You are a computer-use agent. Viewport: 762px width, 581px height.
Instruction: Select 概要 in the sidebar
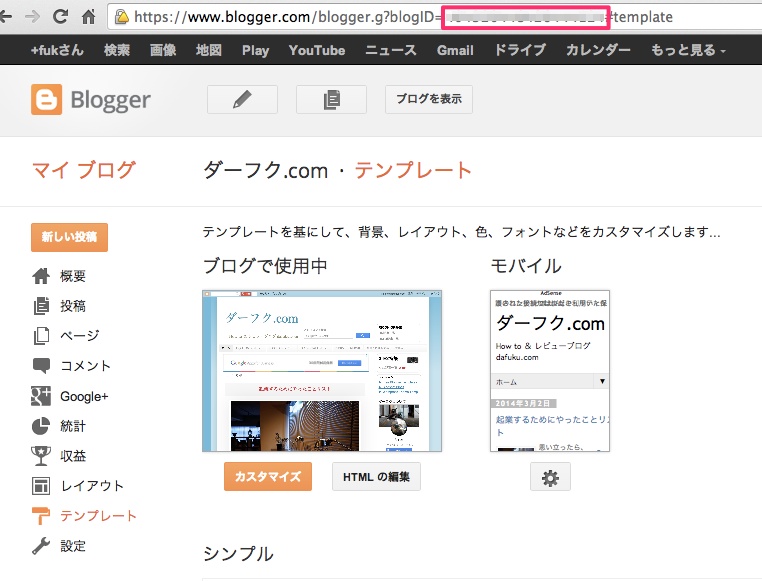pos(73,276)
